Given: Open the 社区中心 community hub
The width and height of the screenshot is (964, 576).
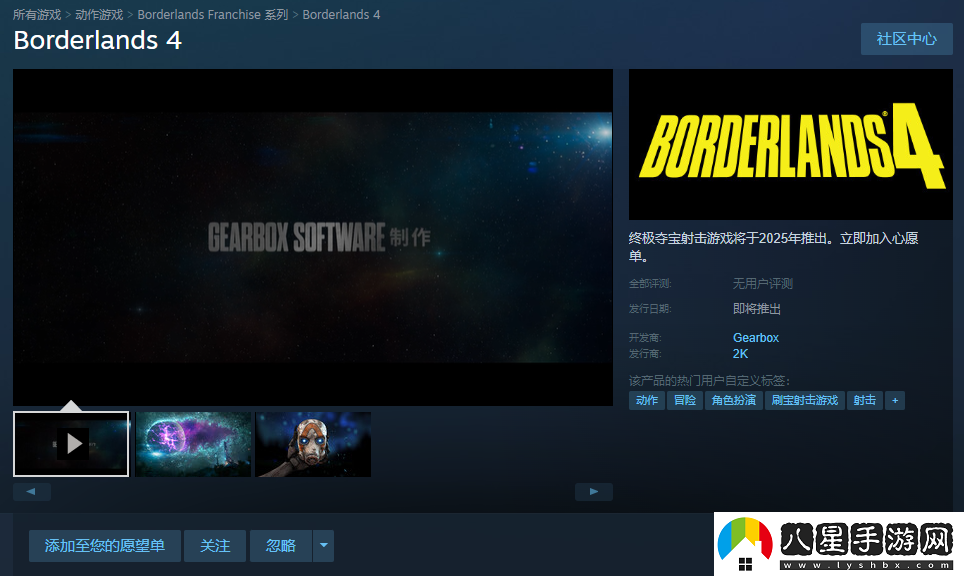Looking at the screenshot, I should click(x=906, y=39).
